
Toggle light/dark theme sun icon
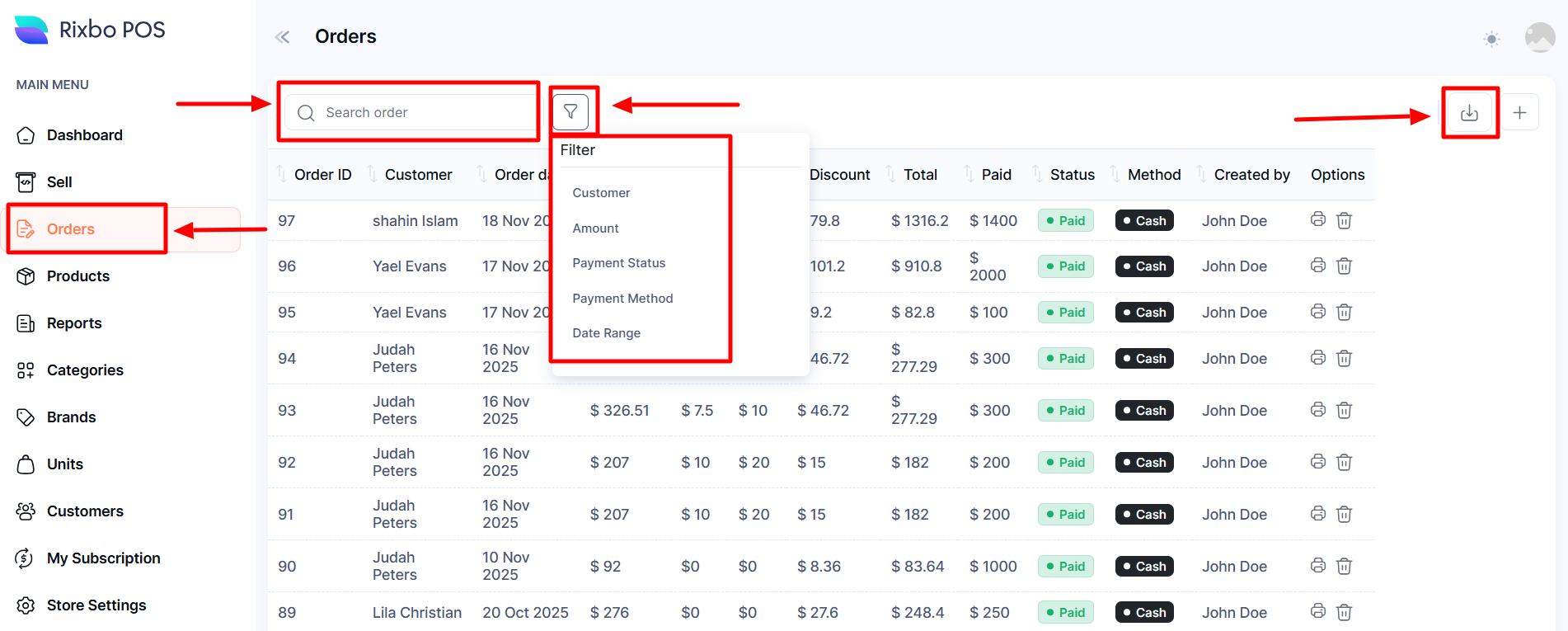pyautogui.click(x=1491, y=39)
